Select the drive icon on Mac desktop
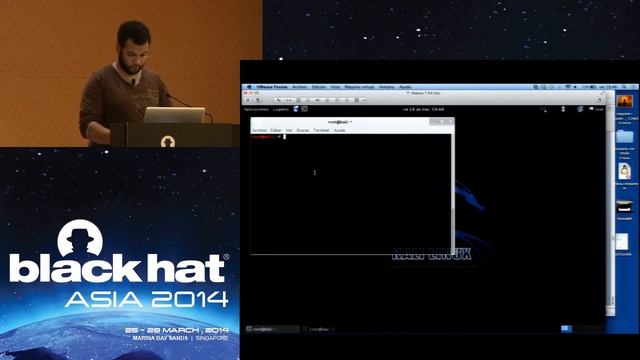The width and height of the screenshot is (640, 360). point(624,207)
